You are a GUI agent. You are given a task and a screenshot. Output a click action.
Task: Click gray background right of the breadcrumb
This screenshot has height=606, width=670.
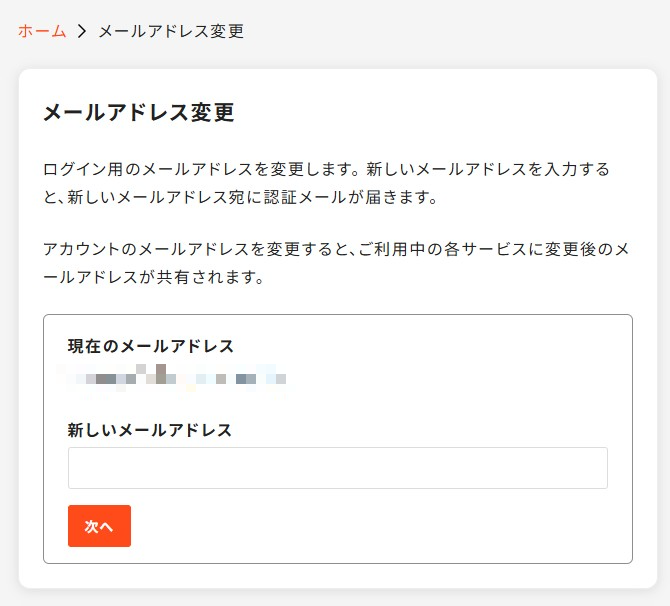click(450, 31)
